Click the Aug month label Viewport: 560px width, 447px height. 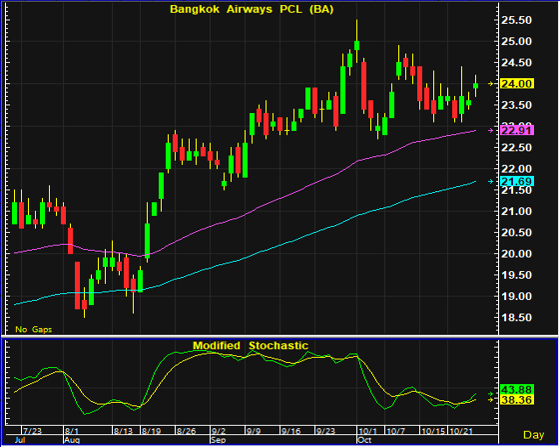pos(71,440)
